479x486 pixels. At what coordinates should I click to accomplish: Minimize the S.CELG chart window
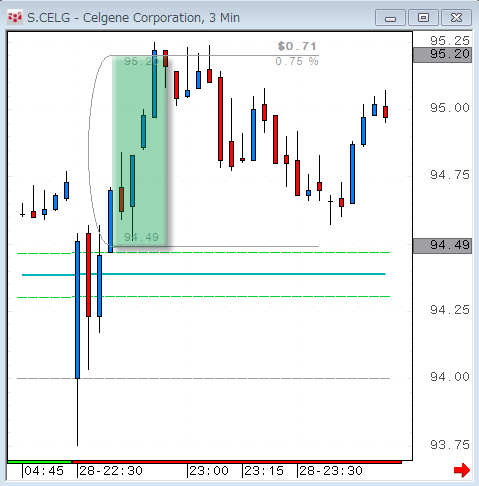(390, 18)
